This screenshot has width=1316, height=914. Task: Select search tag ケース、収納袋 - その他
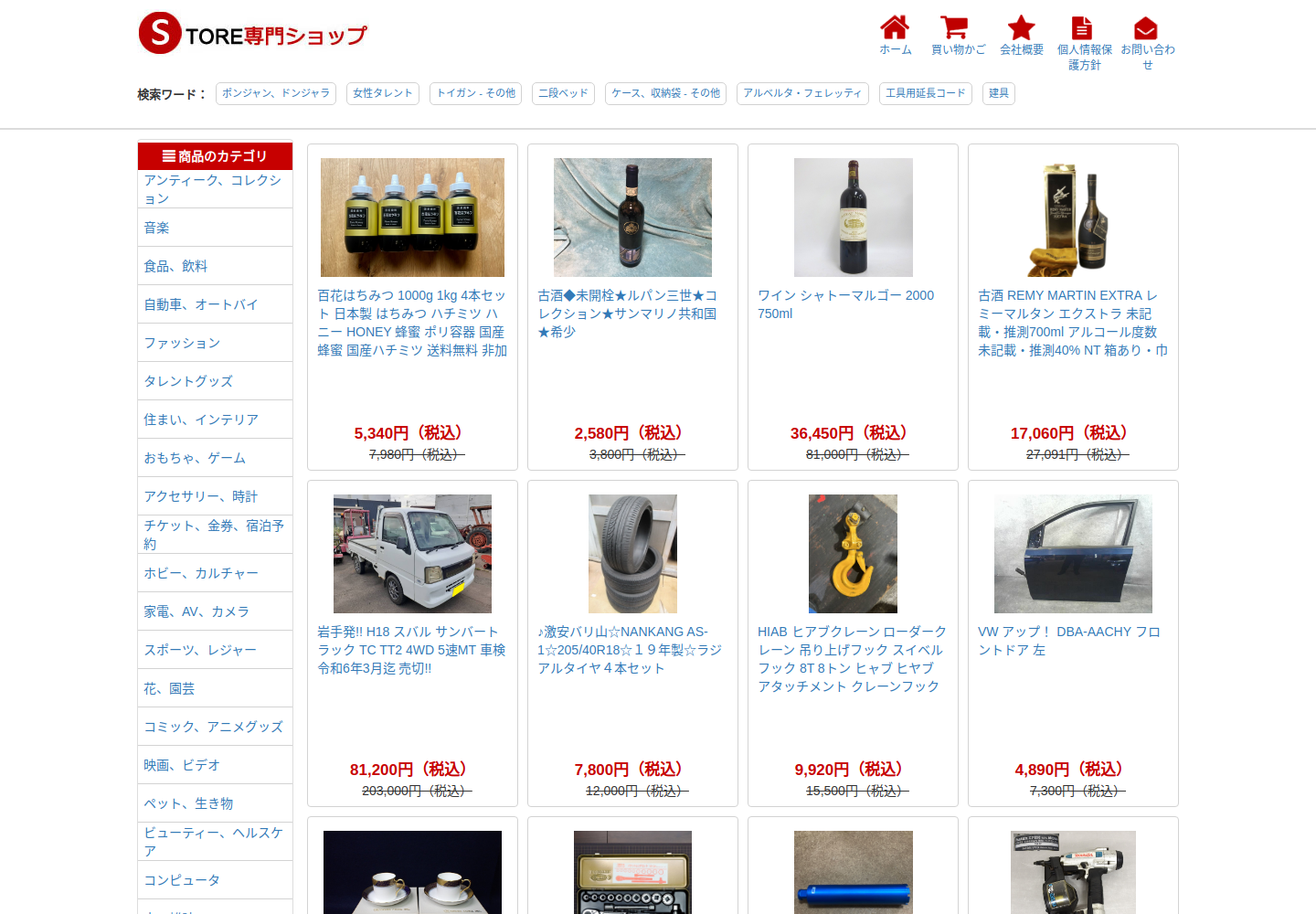[665, 93]
